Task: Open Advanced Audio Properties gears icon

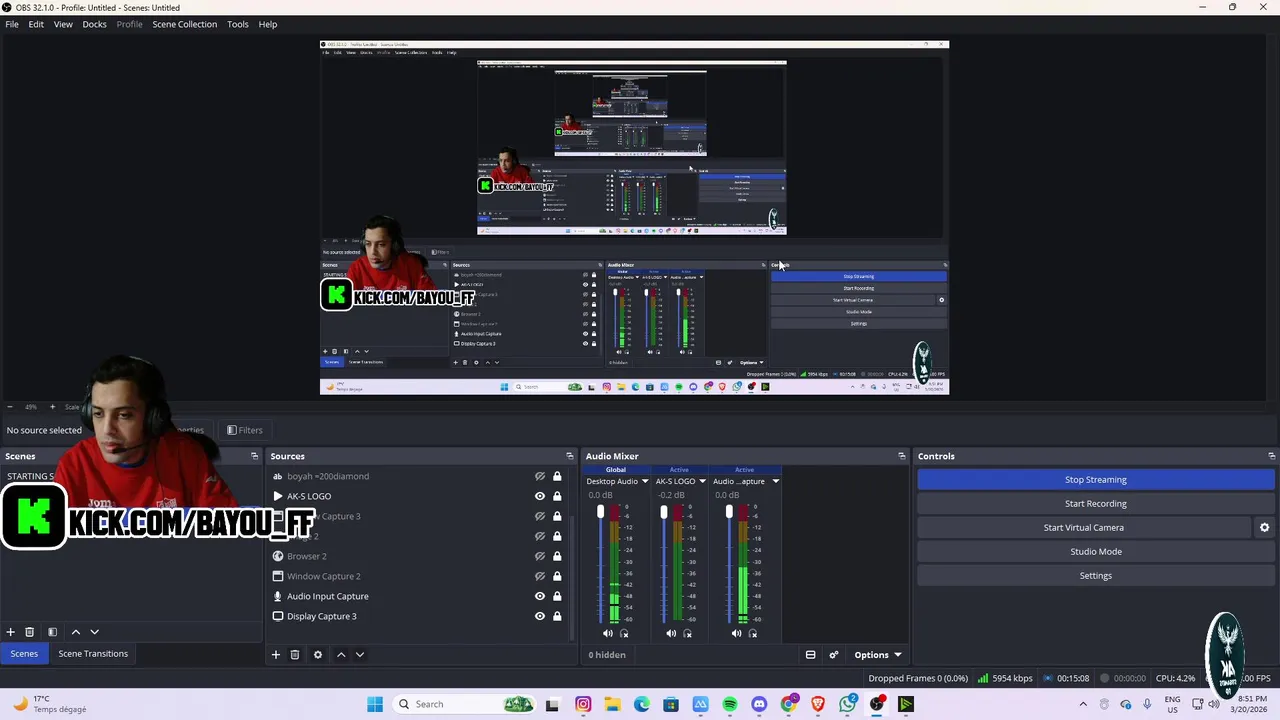Action: 834,655
